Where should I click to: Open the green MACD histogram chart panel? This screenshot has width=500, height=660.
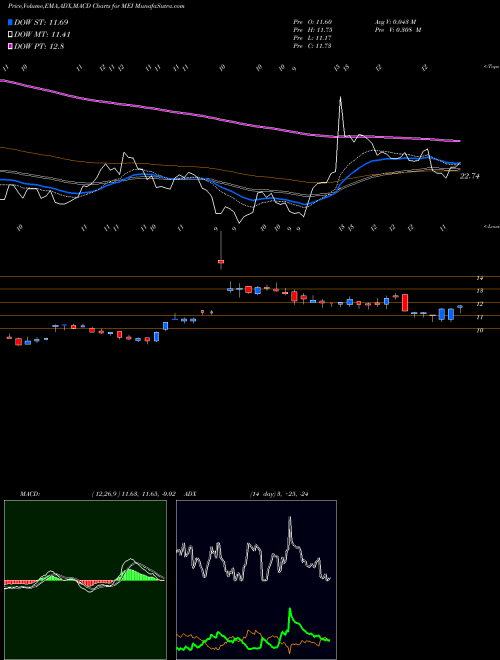[85, 580]
